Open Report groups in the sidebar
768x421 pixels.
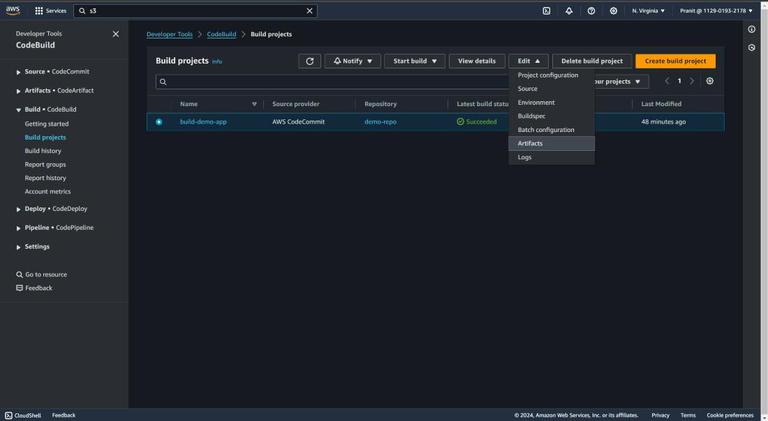pos(45,164)
